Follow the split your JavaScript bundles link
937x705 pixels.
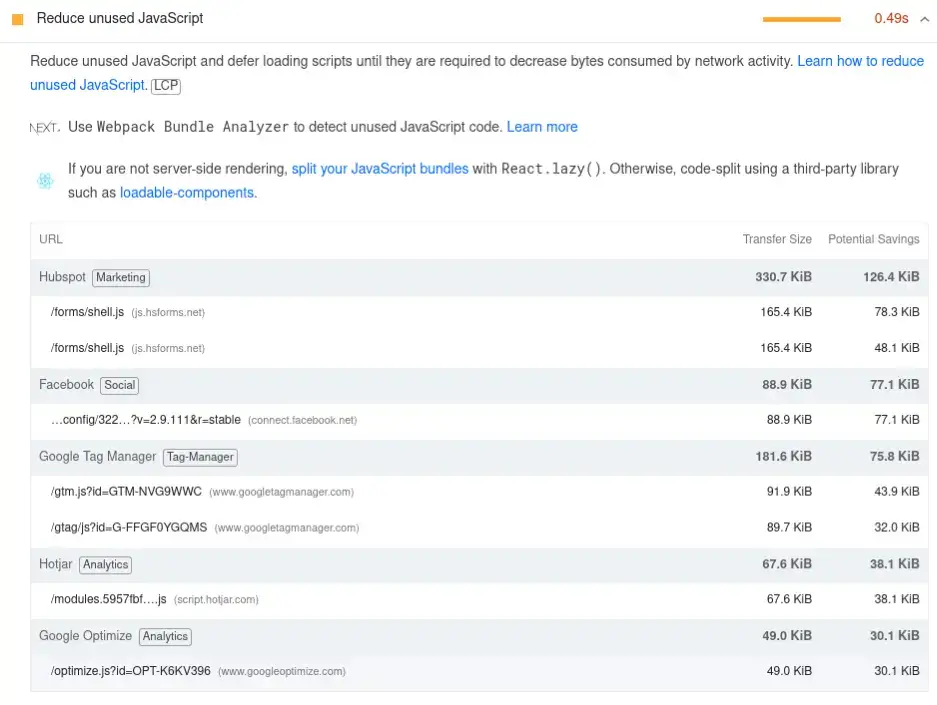click(x=378, y=169)
